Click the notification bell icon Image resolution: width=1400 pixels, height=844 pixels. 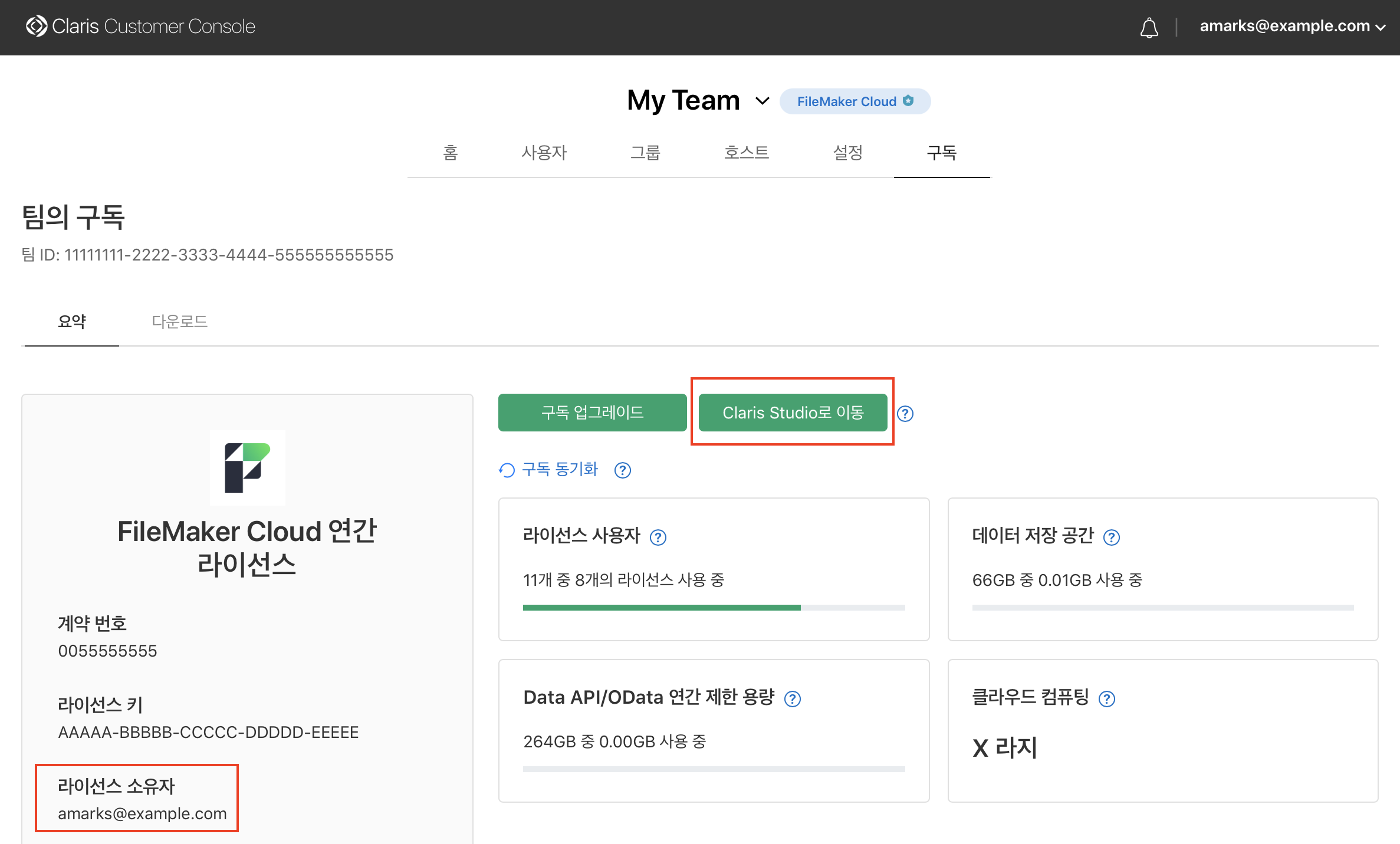point(1149,27)
